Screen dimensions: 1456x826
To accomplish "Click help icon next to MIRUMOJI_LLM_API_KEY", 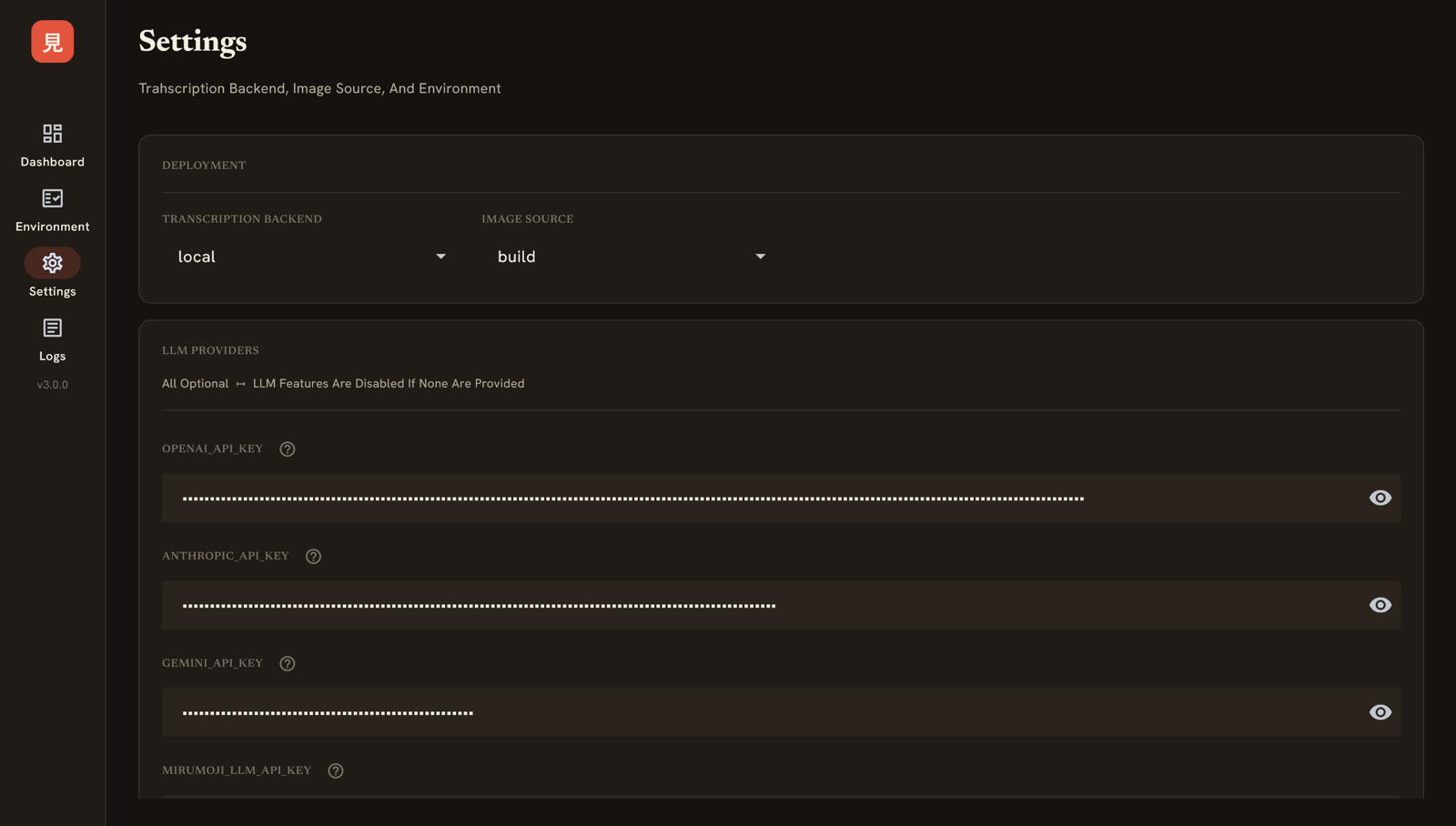I will pyautogui.click(x=336, y=771).
